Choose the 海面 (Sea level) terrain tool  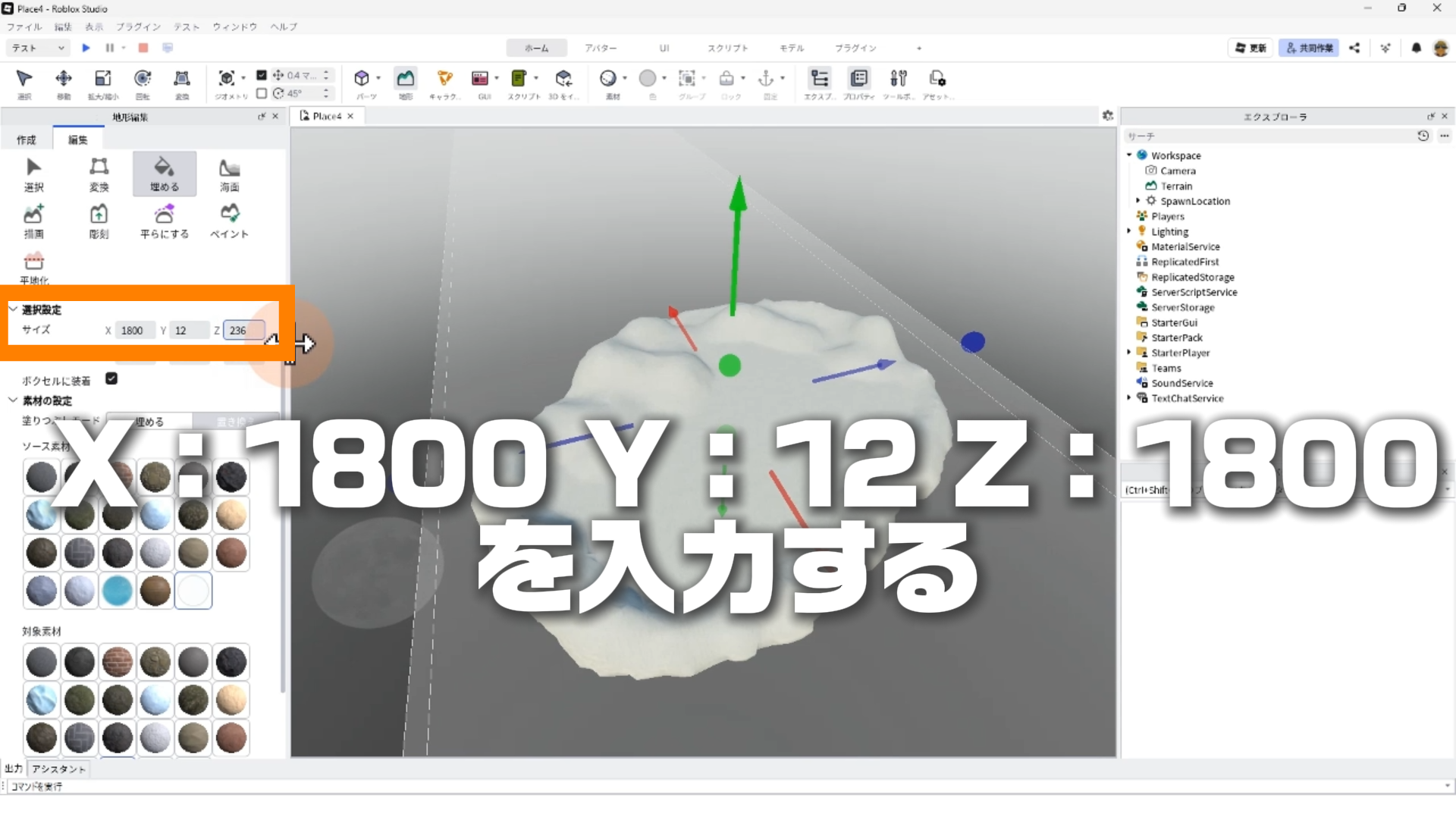click(229, 174)
